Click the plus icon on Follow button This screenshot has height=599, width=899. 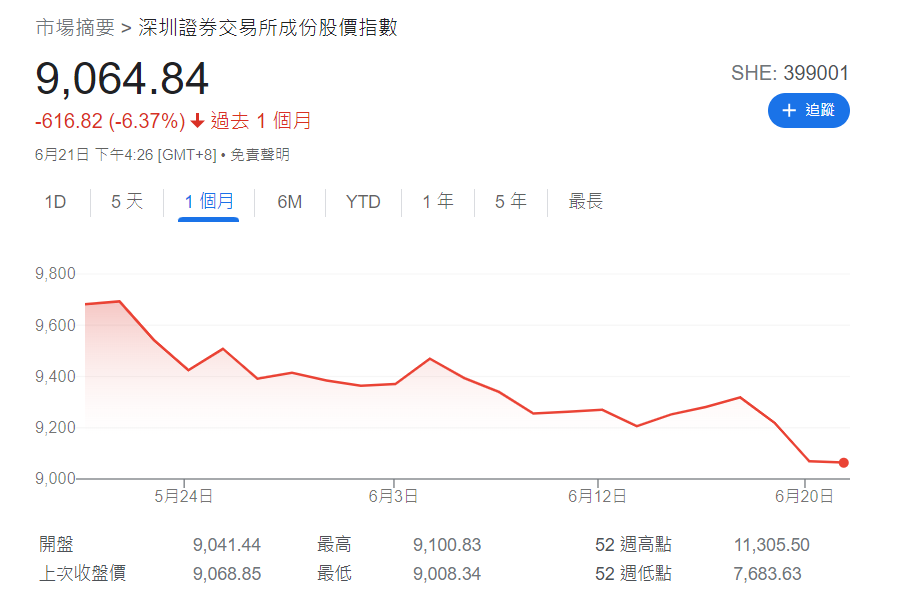click(789, 110)
